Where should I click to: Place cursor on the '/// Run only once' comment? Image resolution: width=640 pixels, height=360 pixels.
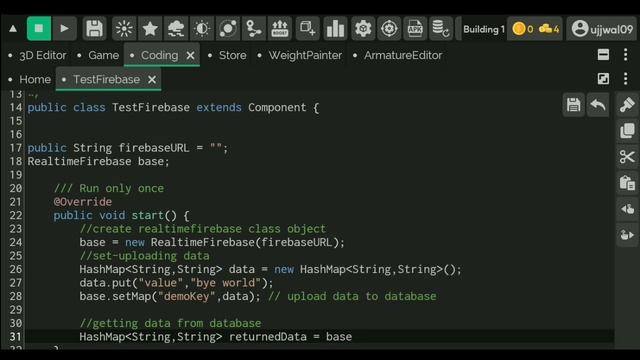(109, 188)
